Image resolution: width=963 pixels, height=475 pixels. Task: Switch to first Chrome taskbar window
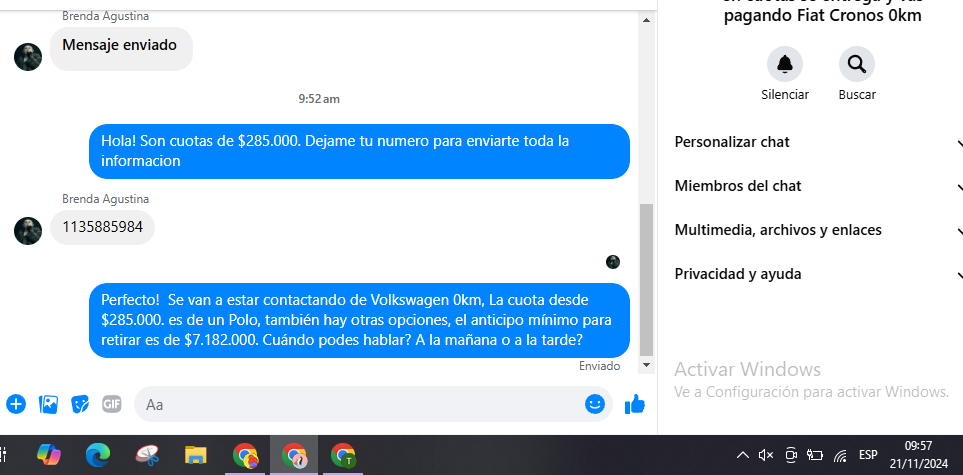(245, 455)
